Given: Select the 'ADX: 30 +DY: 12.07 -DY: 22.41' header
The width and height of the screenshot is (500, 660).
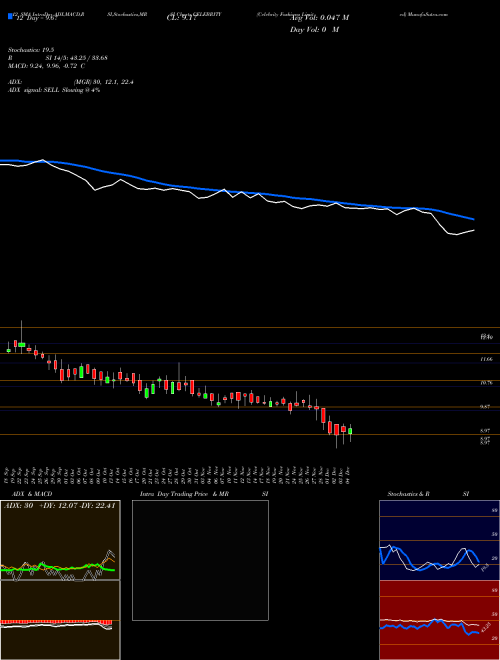Looking at the screenshot, I should pos(59,506).
